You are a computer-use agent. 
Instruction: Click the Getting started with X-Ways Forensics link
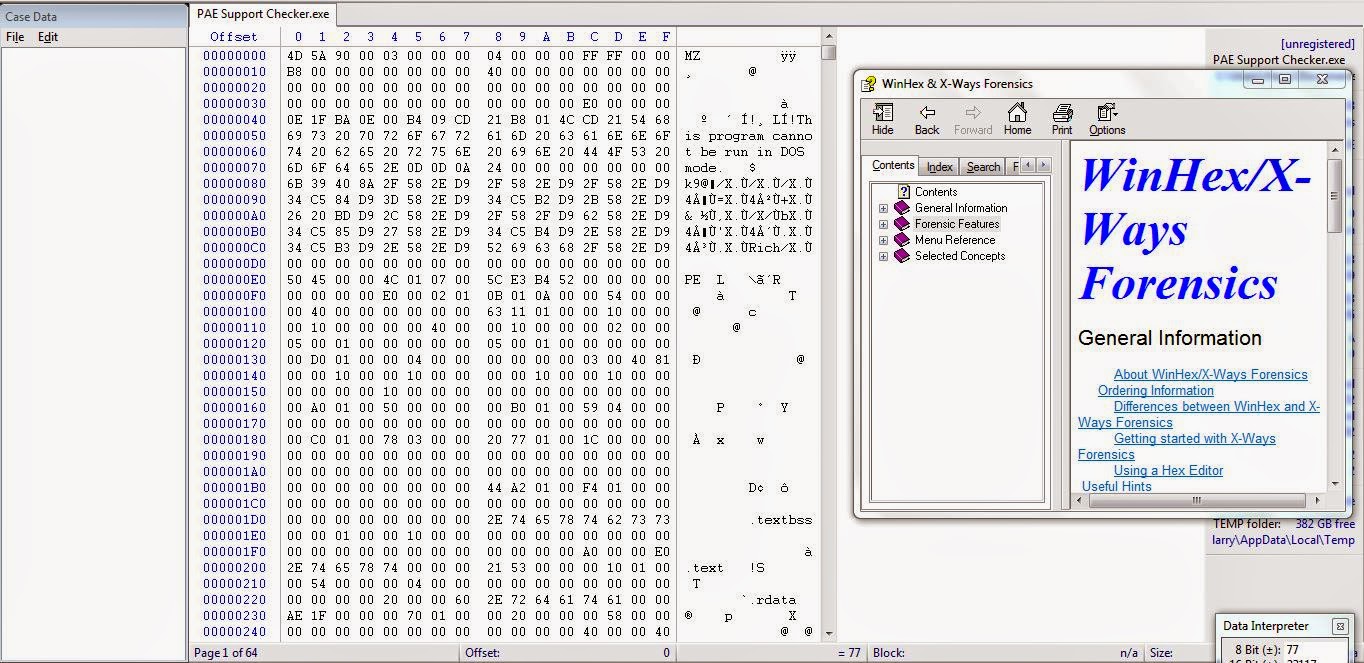[x=1194, y=438]
